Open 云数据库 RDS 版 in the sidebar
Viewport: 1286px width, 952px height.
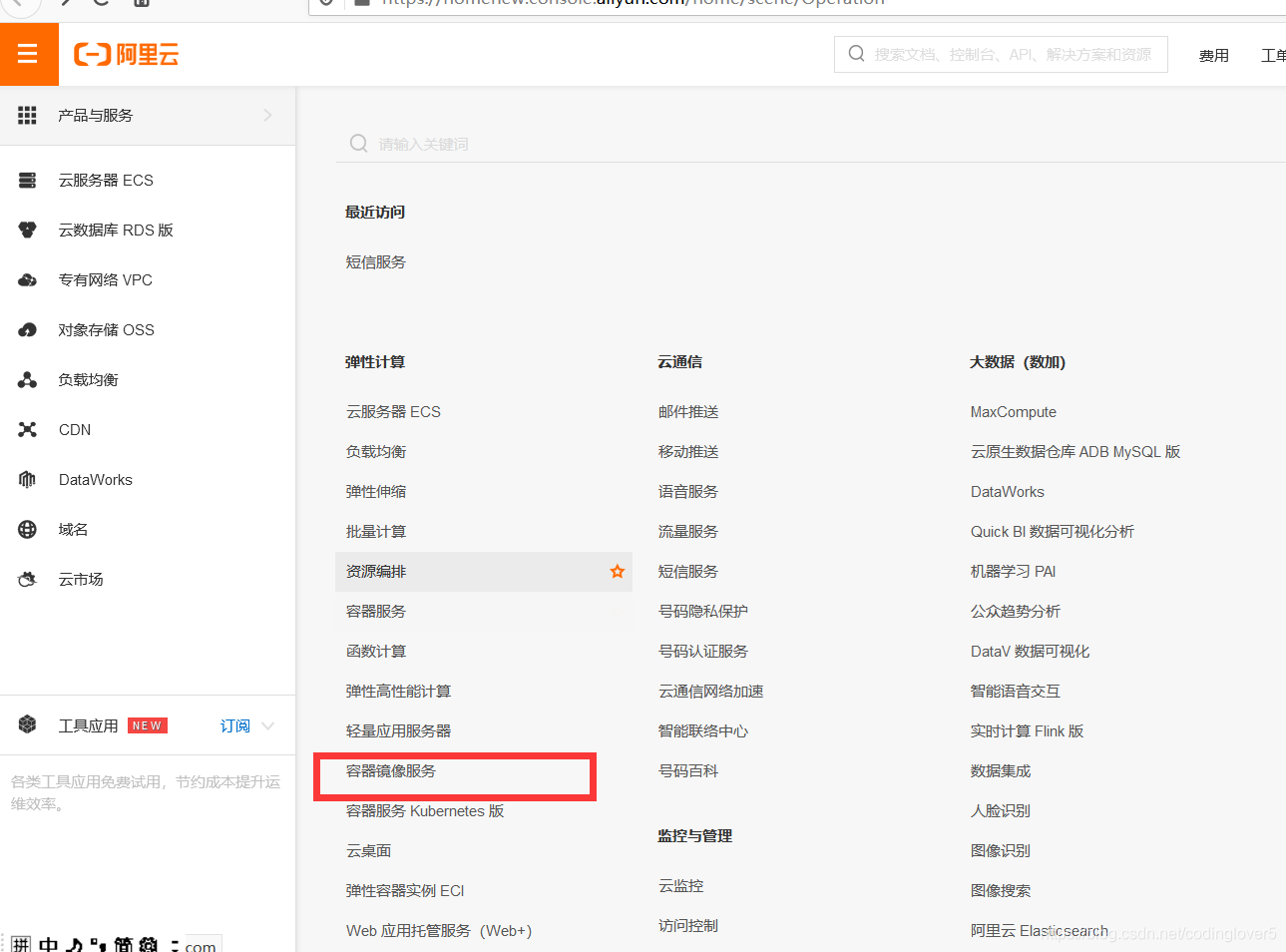116,231
